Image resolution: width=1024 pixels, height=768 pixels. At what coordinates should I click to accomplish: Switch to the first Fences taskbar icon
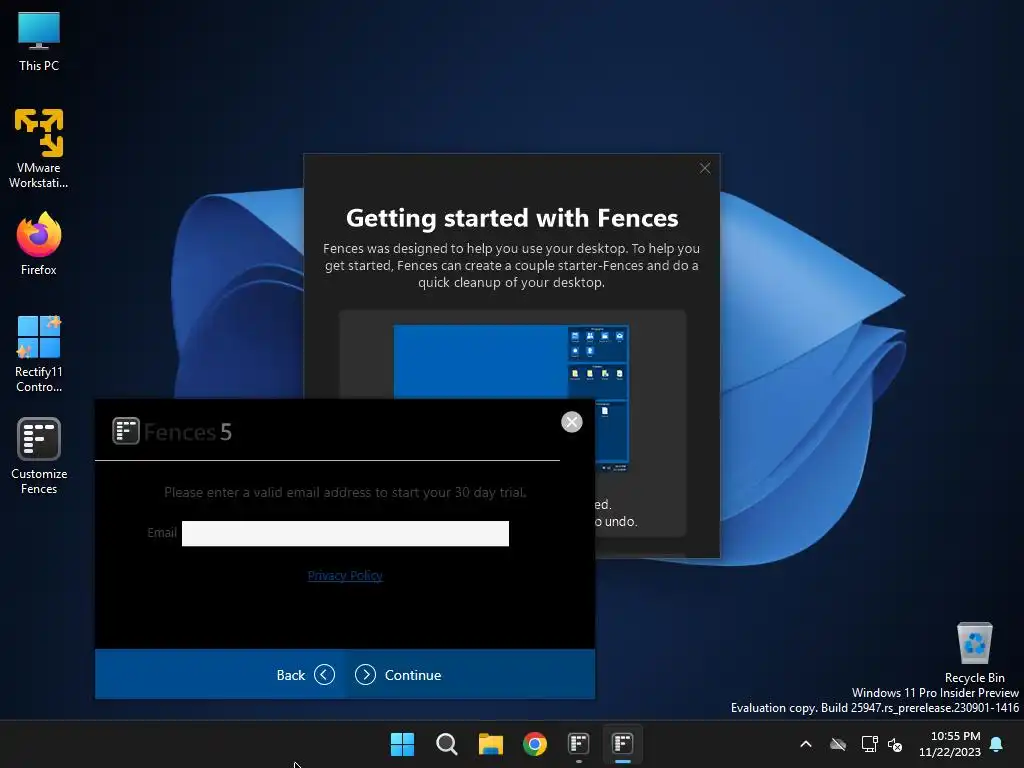(579, 744)
